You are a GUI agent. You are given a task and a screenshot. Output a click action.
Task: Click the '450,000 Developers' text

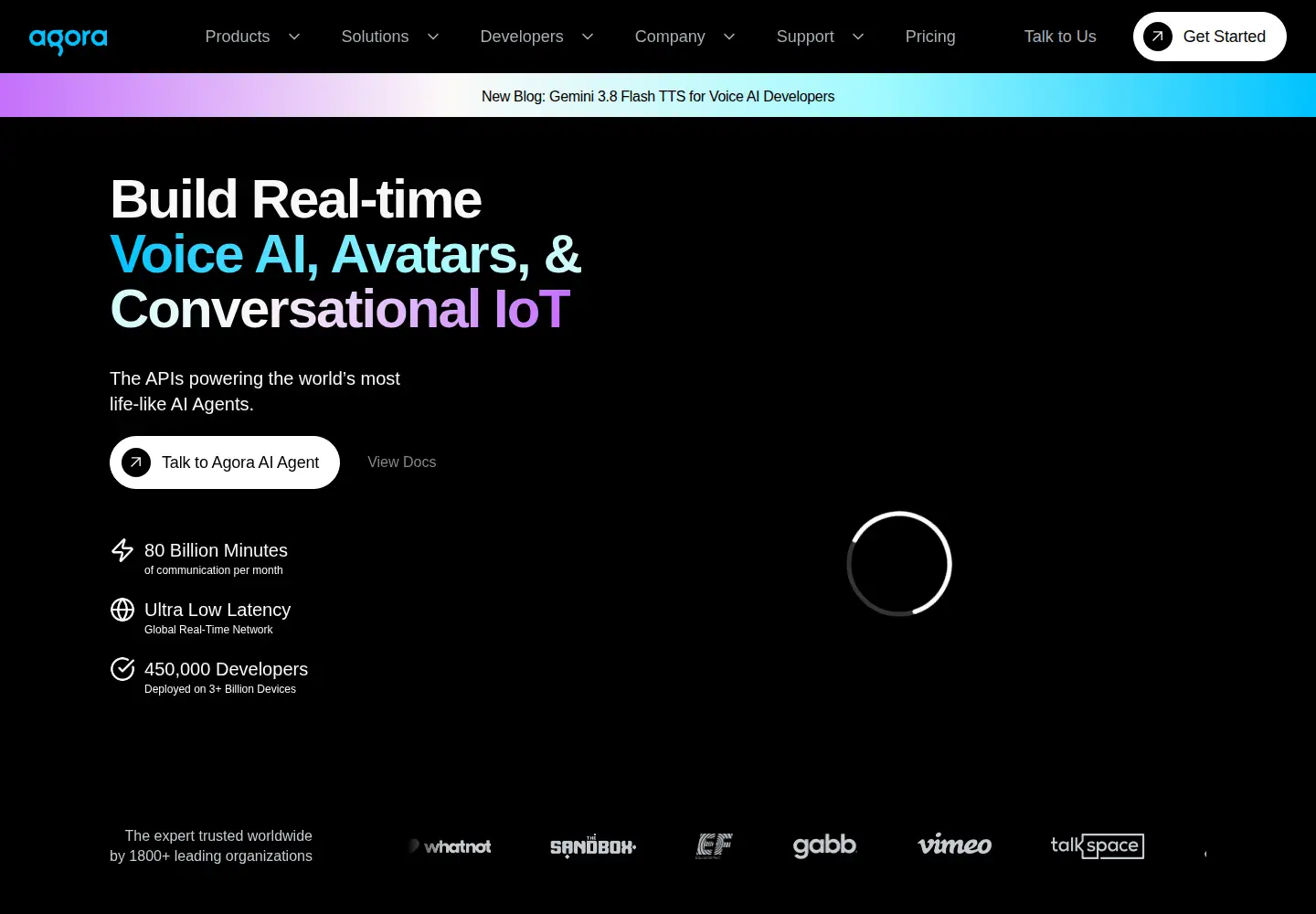click(226, 669)
